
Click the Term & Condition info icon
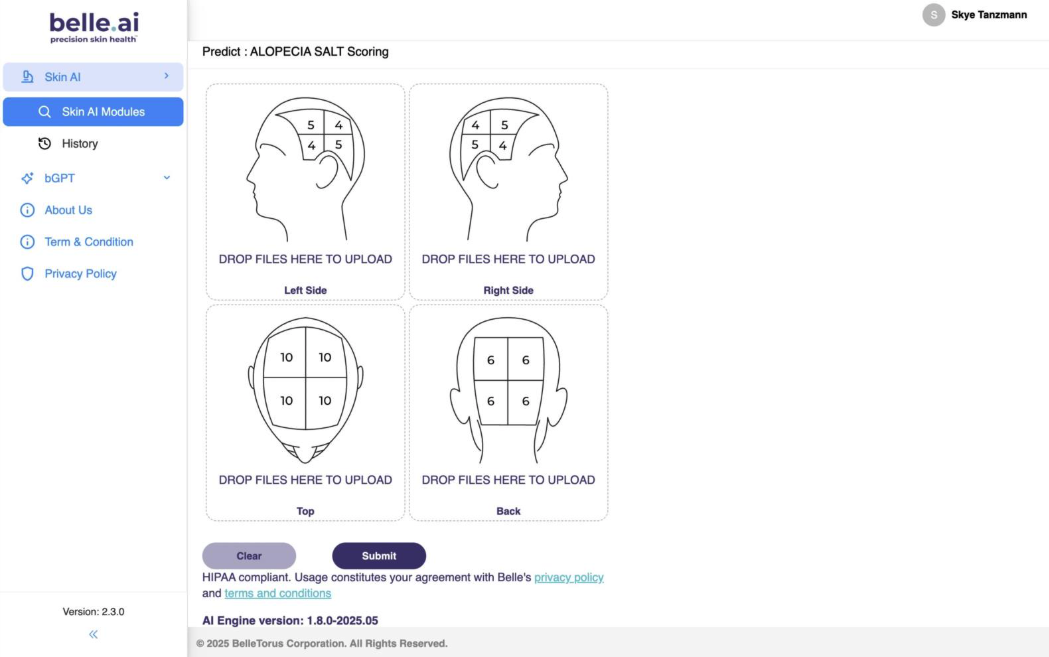(x=27, y=242)
